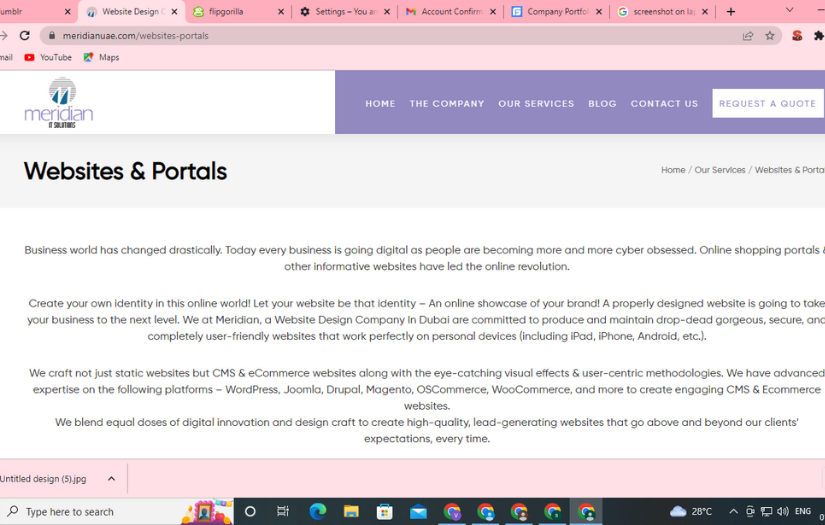Open the downloaded Untitled design (5).jpg file
The height and width of the screenshot is (525, 825).
tap(42, 479)
